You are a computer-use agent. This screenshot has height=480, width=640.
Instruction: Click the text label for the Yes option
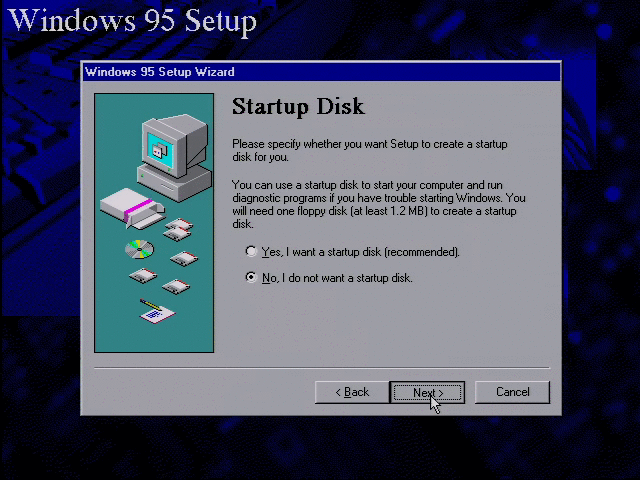pos(361,252)
